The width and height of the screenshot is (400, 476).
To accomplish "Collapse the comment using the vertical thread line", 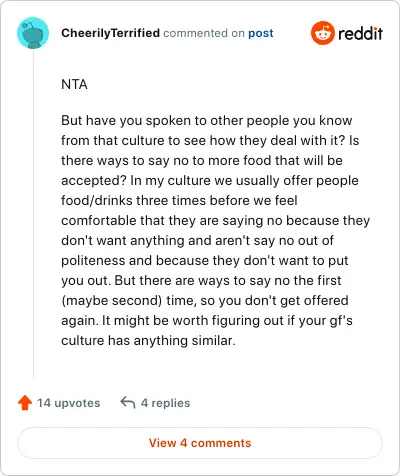I will (x=33, y=215).
